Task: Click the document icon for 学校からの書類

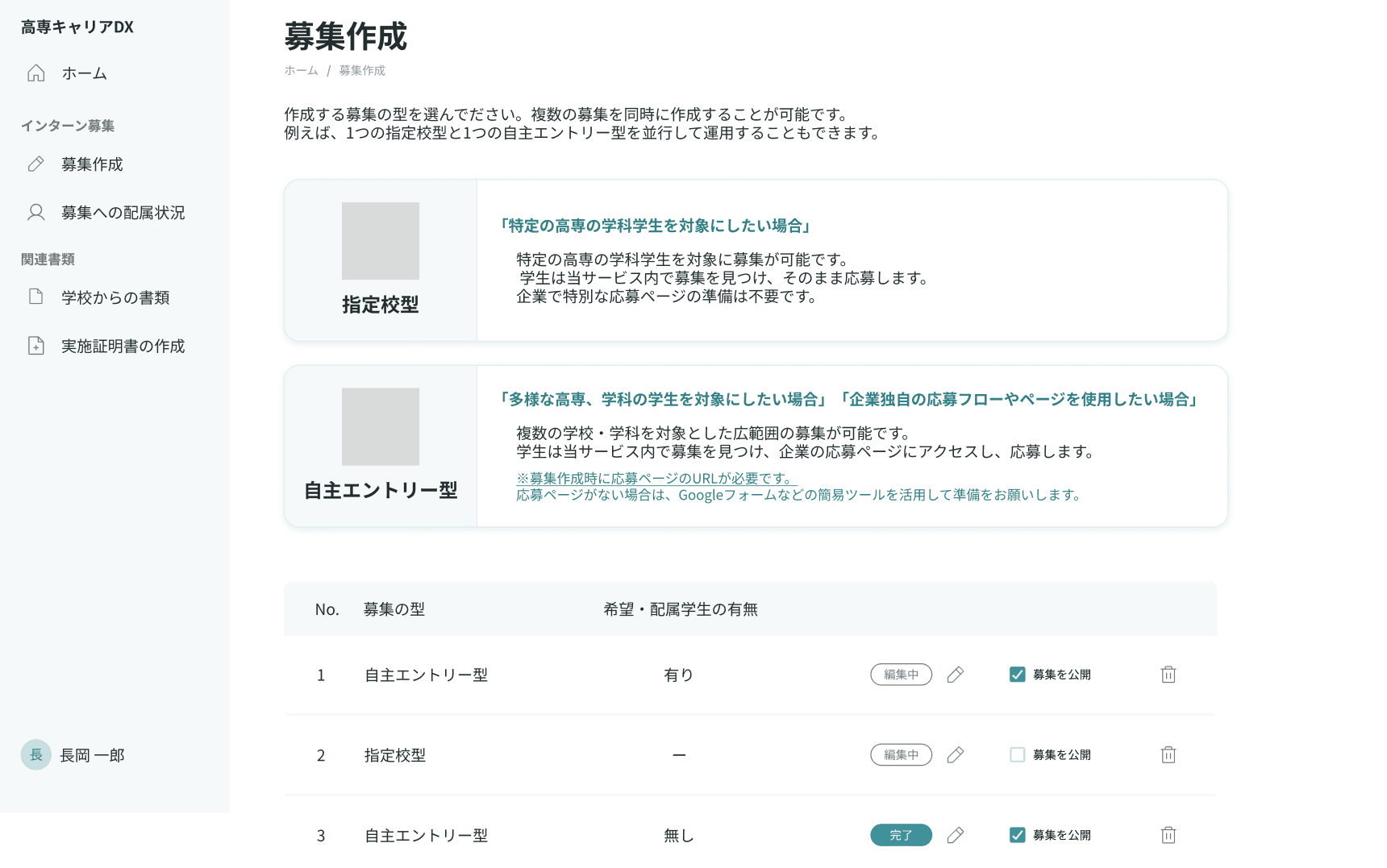Action: pos(36,297)
